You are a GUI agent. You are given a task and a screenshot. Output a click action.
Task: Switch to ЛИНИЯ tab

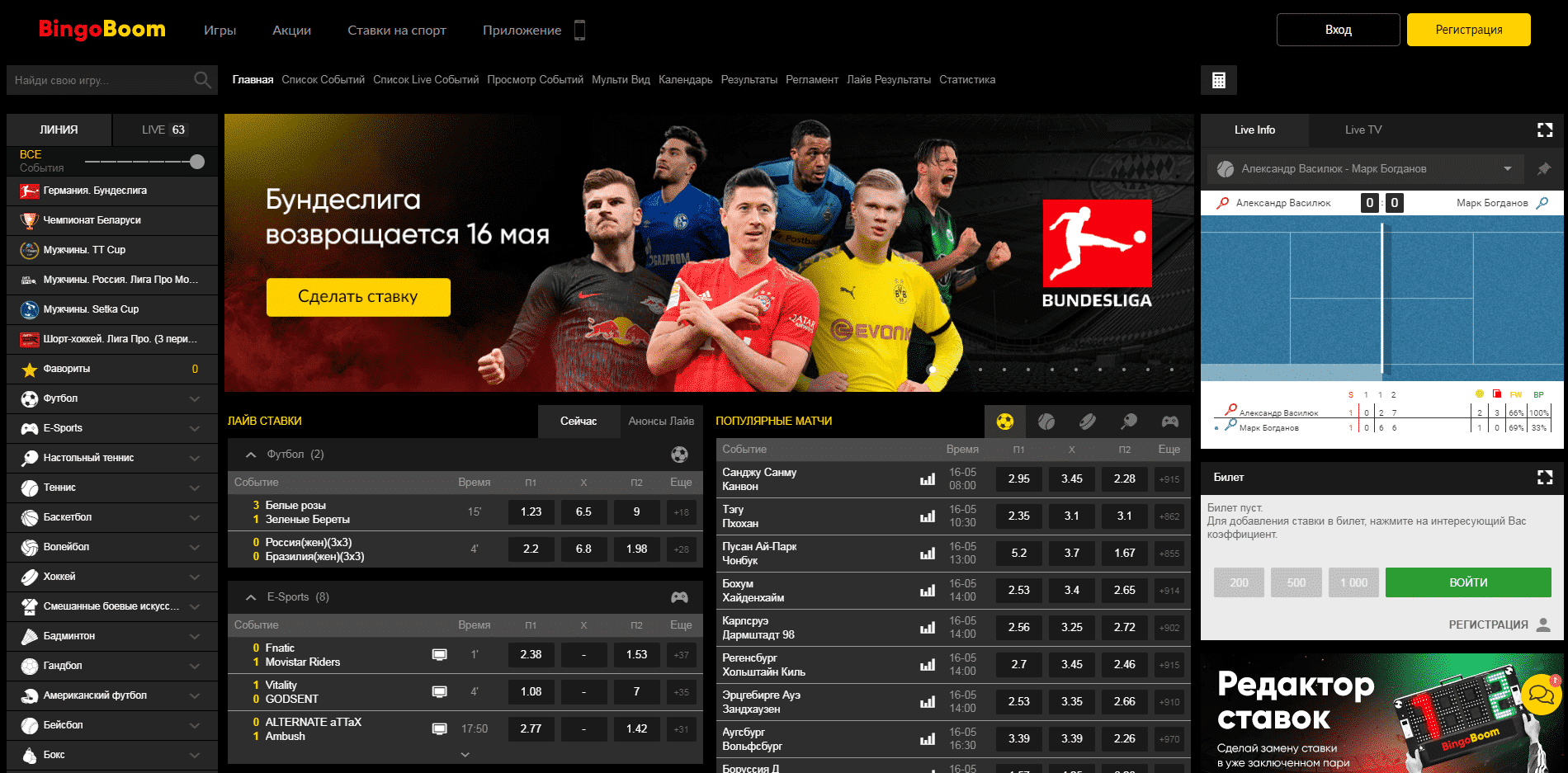[x=59, y=130]
